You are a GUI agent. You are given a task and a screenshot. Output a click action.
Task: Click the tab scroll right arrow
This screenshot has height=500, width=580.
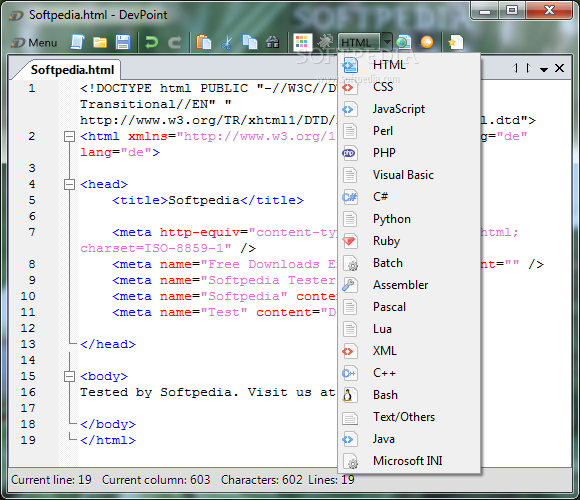pyautogui.click(x=529, y=68)
